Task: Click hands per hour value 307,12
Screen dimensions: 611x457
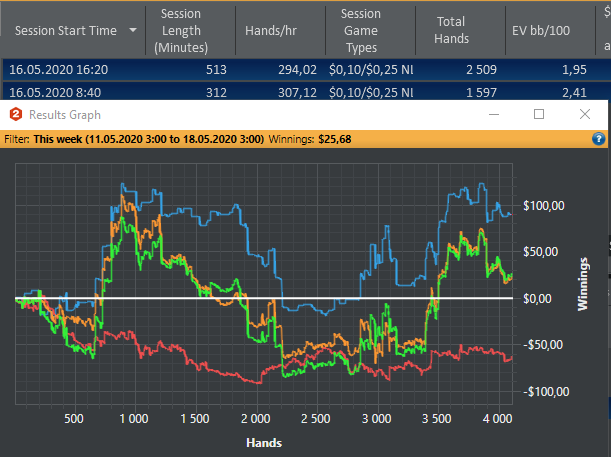Action: [297, 92]
